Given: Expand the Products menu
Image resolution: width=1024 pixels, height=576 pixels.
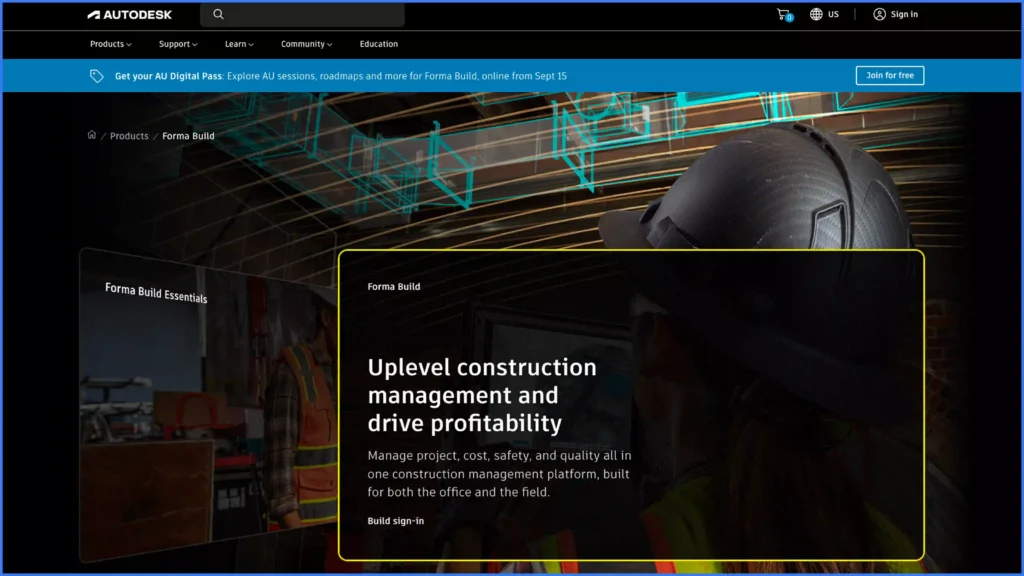Looking at the screenshot, I should point(110,44).
